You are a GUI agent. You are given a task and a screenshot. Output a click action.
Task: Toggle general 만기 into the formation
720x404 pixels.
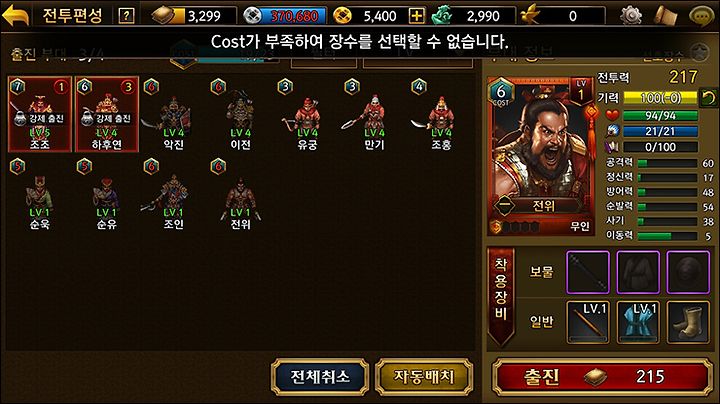click(374, 115)
